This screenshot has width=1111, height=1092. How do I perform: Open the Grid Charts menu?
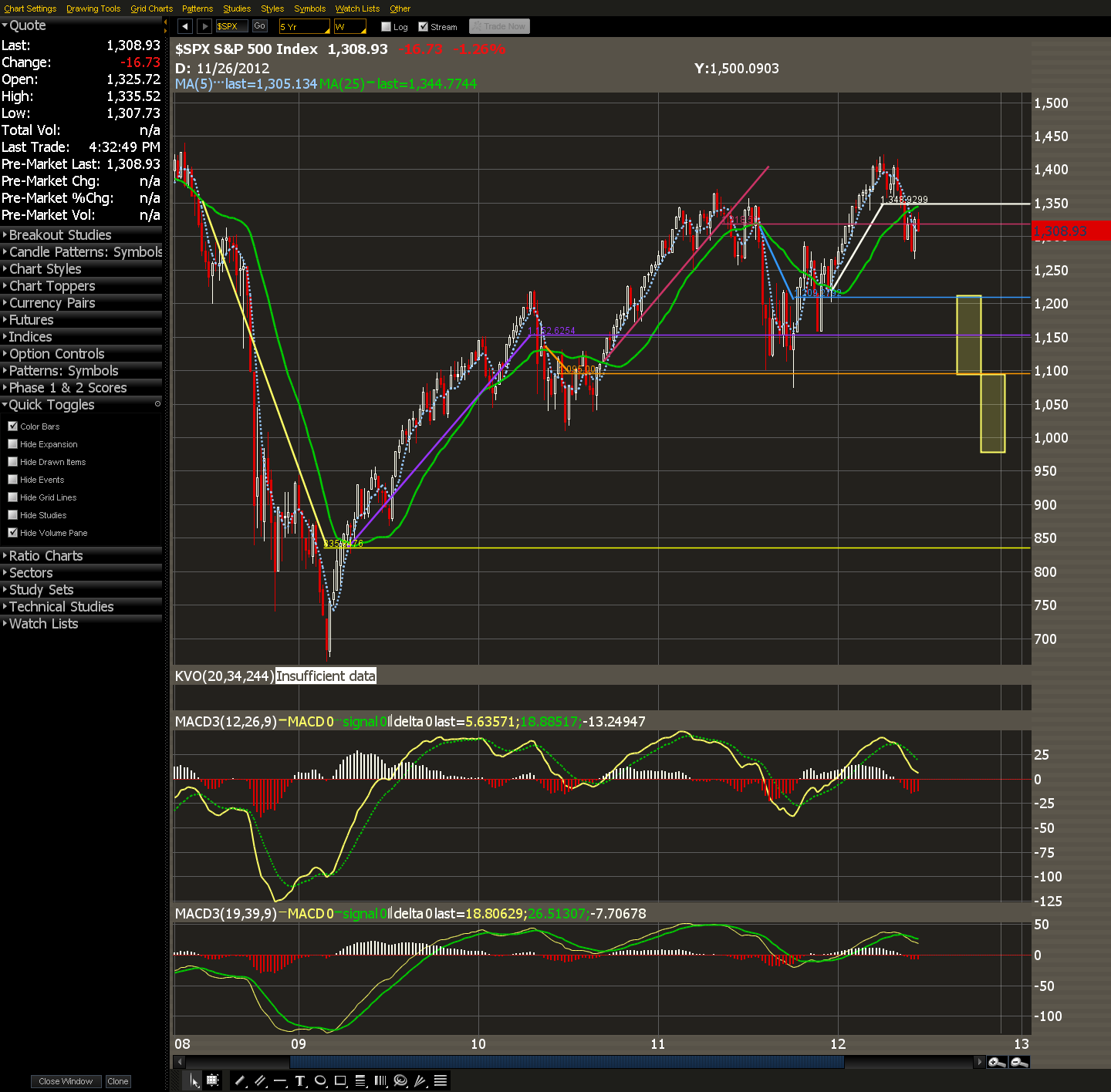(x=152, y=8)
